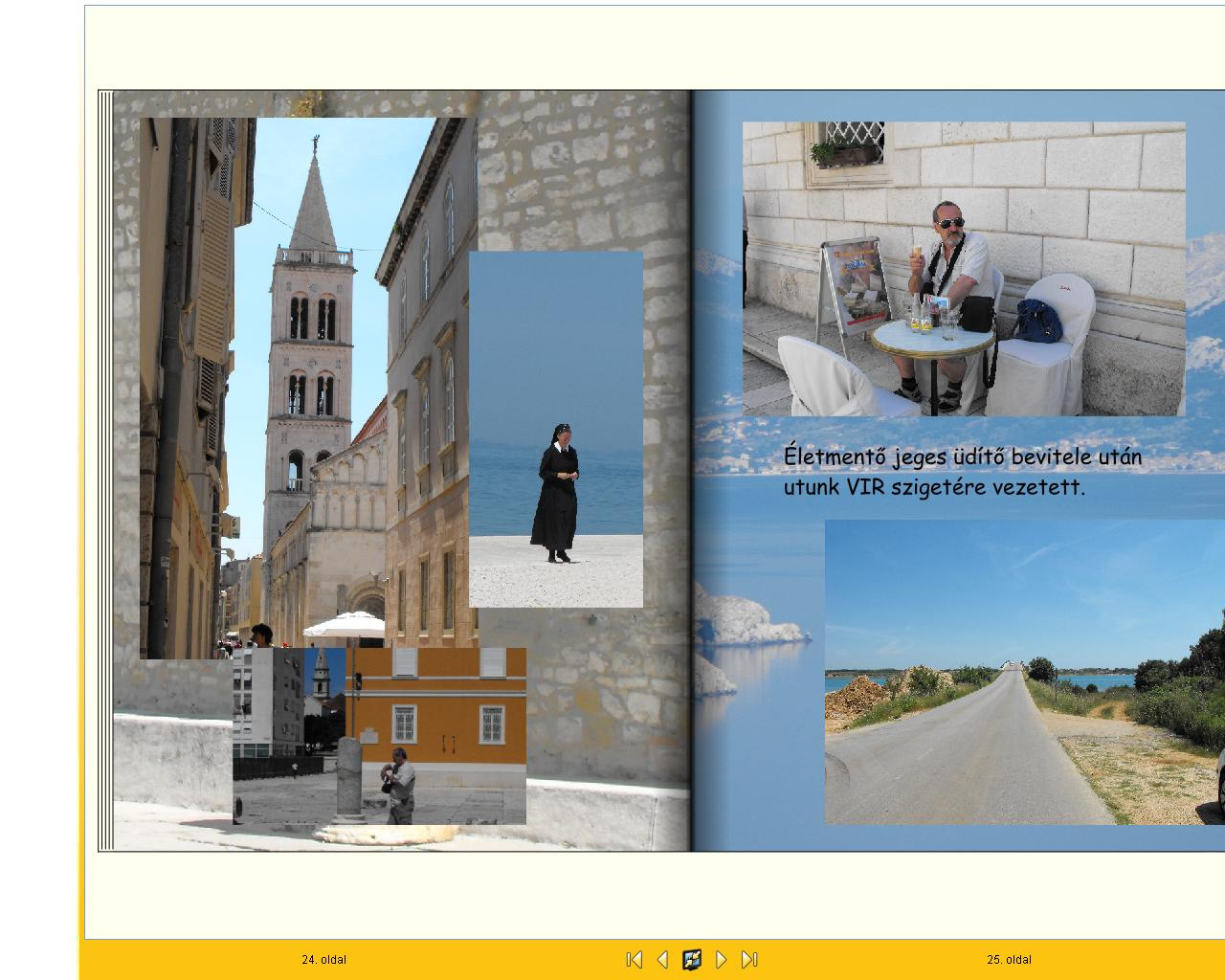The height and width of the screenshot is (980, 1225).
Task: Click the '25. oldal' page label
Action: tap(1010, 959)
